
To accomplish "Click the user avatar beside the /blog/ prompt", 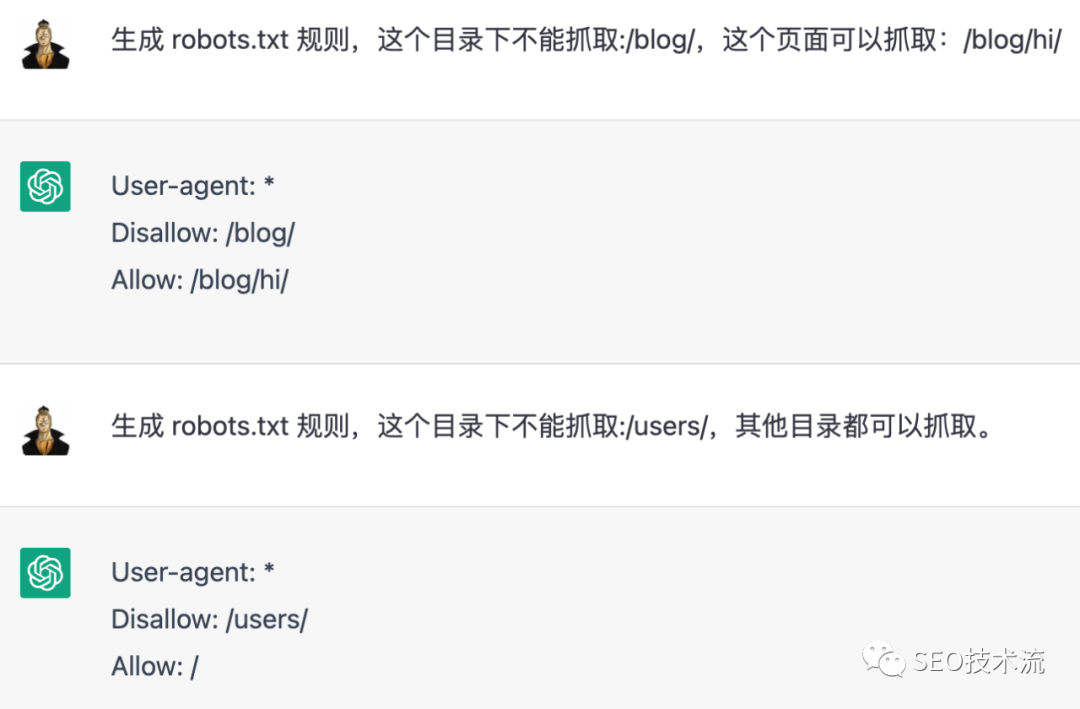I will tap(45, 44).
